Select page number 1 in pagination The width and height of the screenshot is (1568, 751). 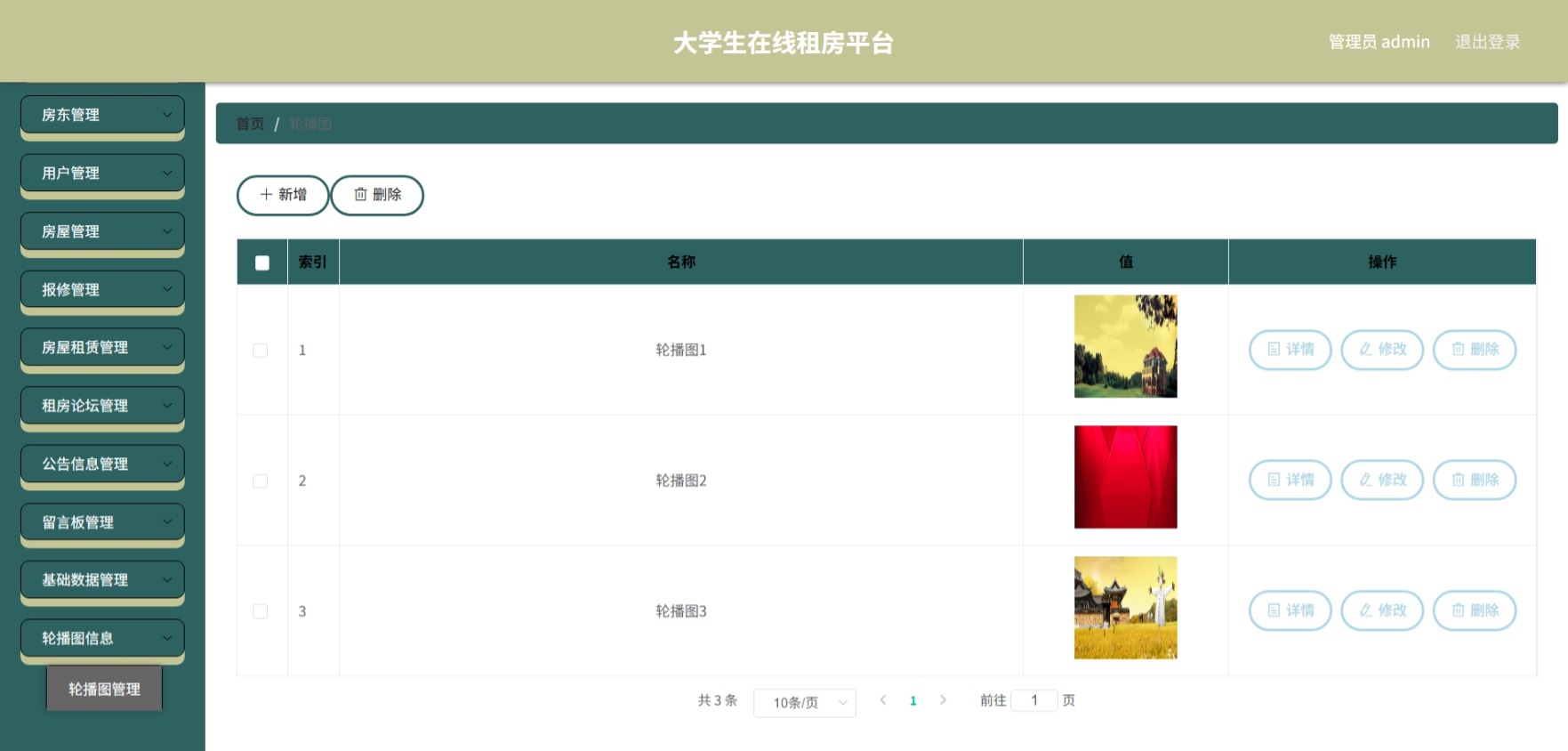click(x=913, y=701)
